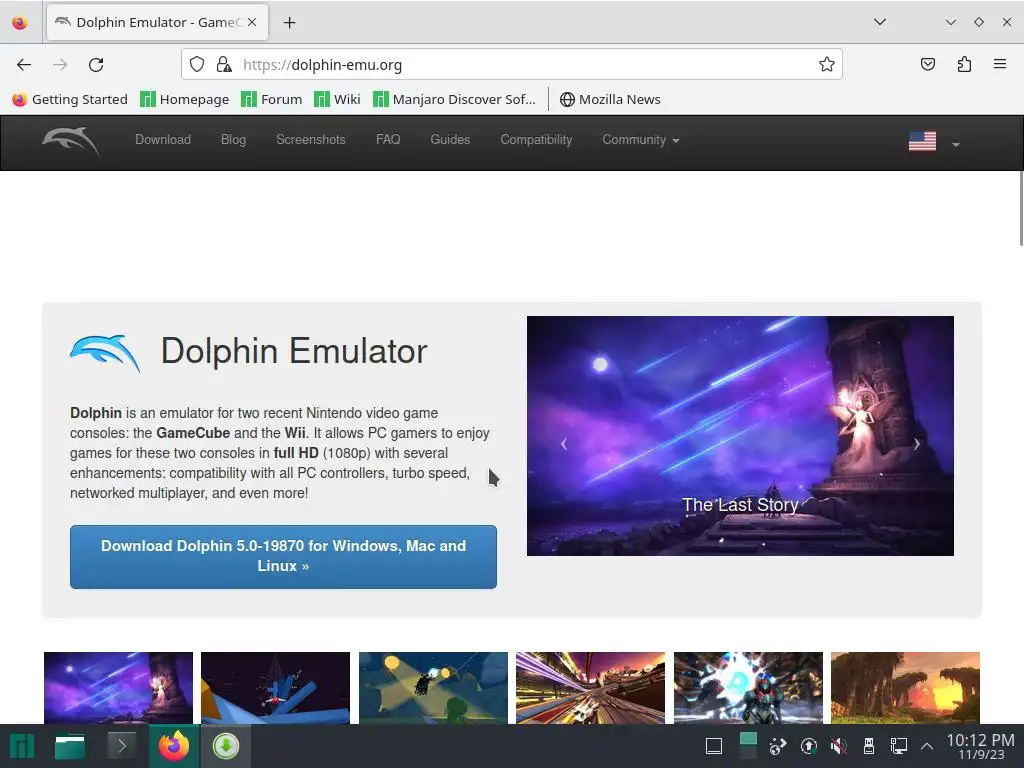Open the updates tray icon

point(808,746)
